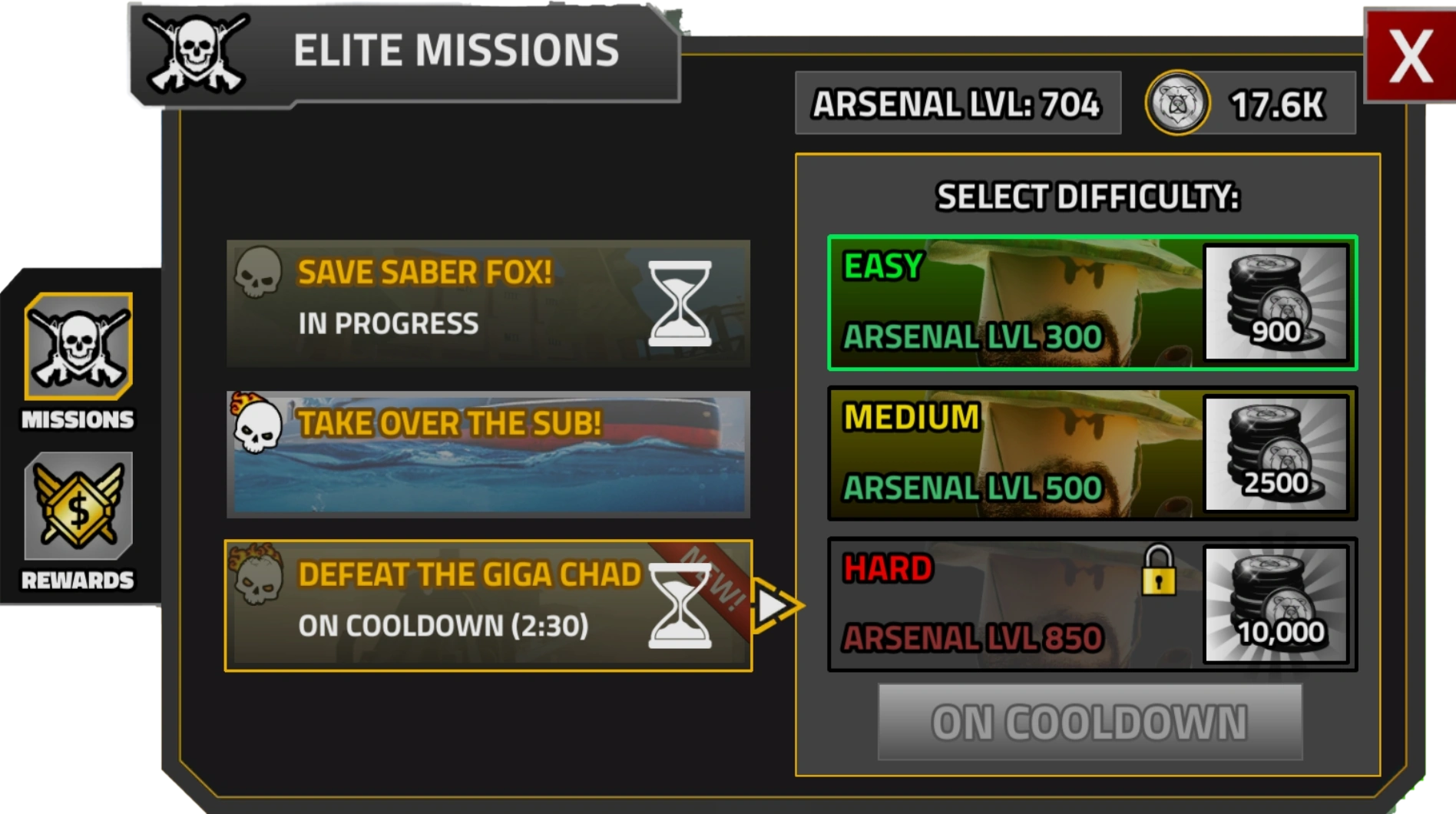Click the 10,000 coin reward thumbnail
The image size is (1456, 814).
(1276, 604)
